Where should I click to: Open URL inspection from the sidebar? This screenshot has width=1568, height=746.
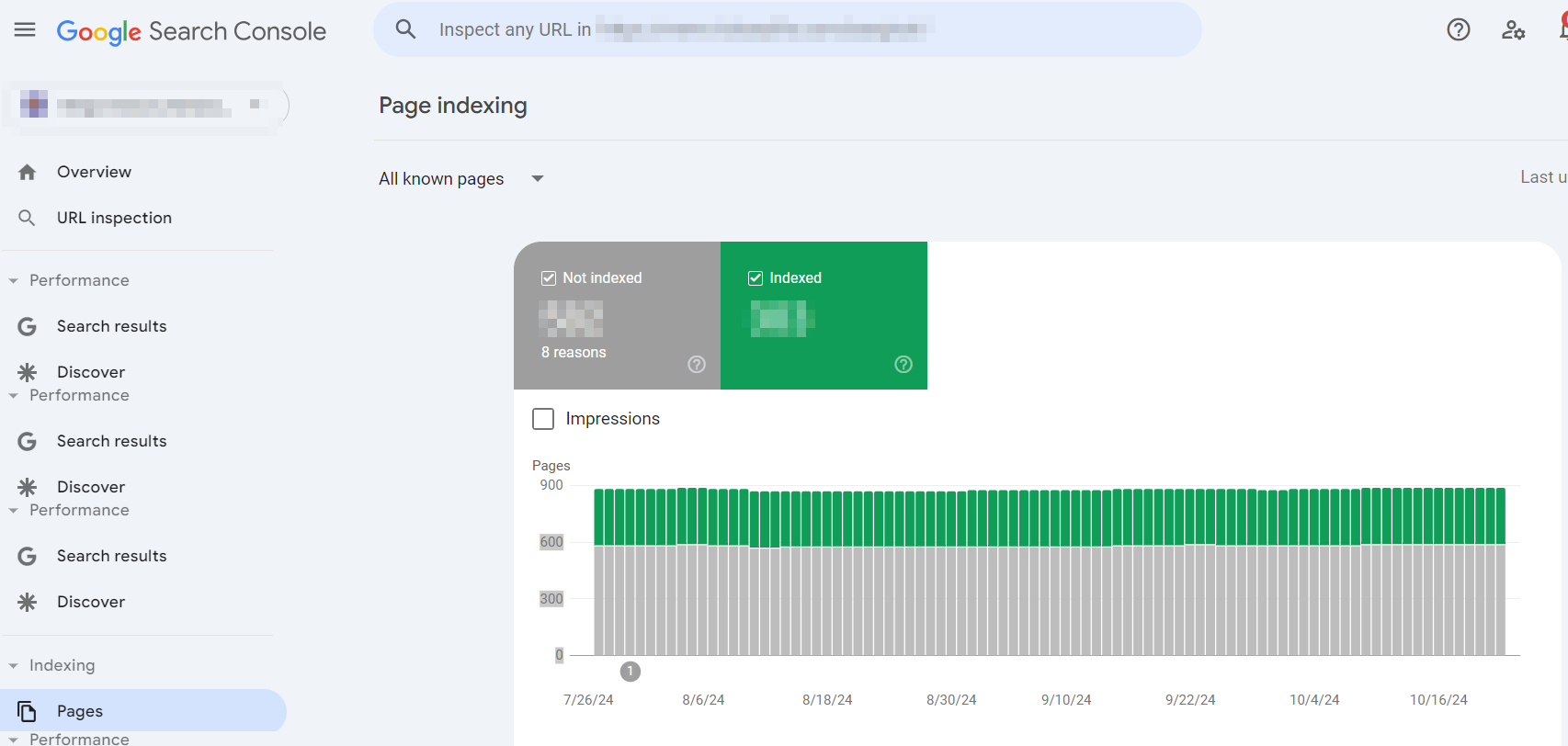point(114,218)
